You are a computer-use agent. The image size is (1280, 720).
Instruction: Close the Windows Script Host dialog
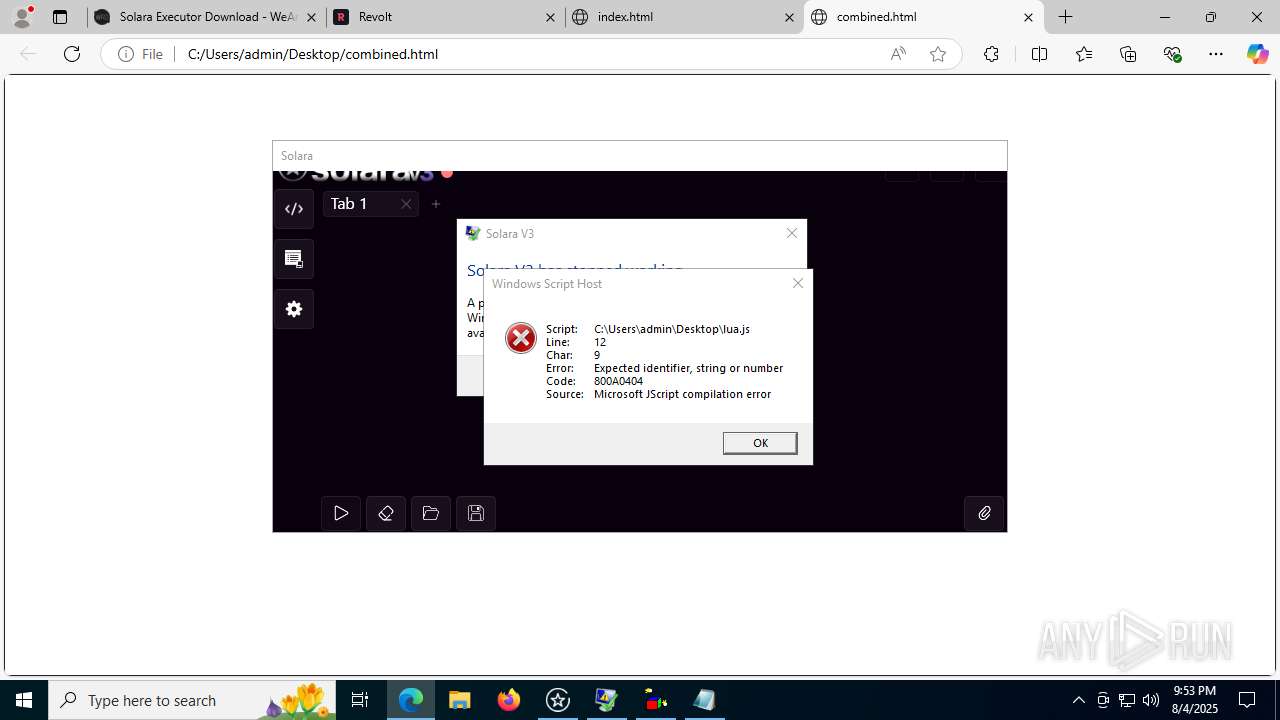click(x=798, y=283)
